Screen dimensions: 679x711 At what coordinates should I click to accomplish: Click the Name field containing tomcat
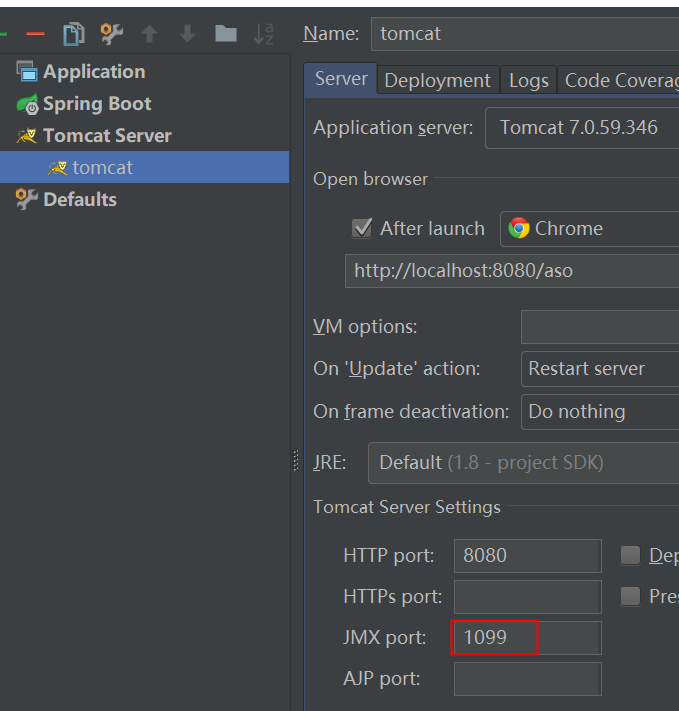[525, 34]
